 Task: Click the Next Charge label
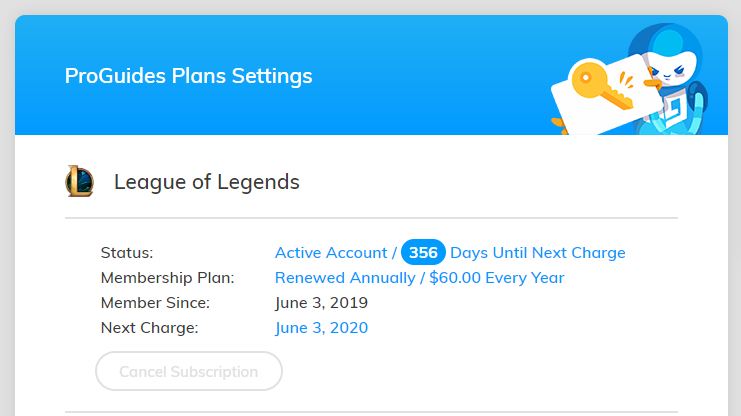pyautogui.click(x=149, y=327)
